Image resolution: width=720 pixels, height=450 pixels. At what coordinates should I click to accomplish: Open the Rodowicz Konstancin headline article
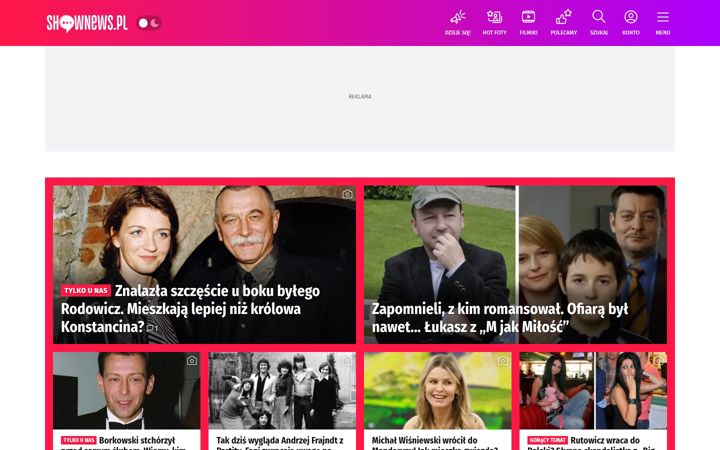point(190,309)
